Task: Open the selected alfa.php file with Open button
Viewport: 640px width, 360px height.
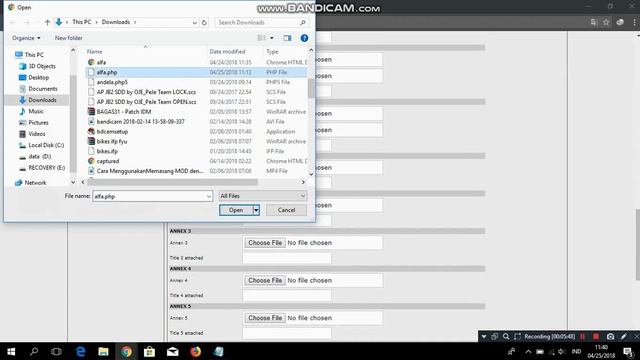Action: pyautogui.click(x=236, y=210)
